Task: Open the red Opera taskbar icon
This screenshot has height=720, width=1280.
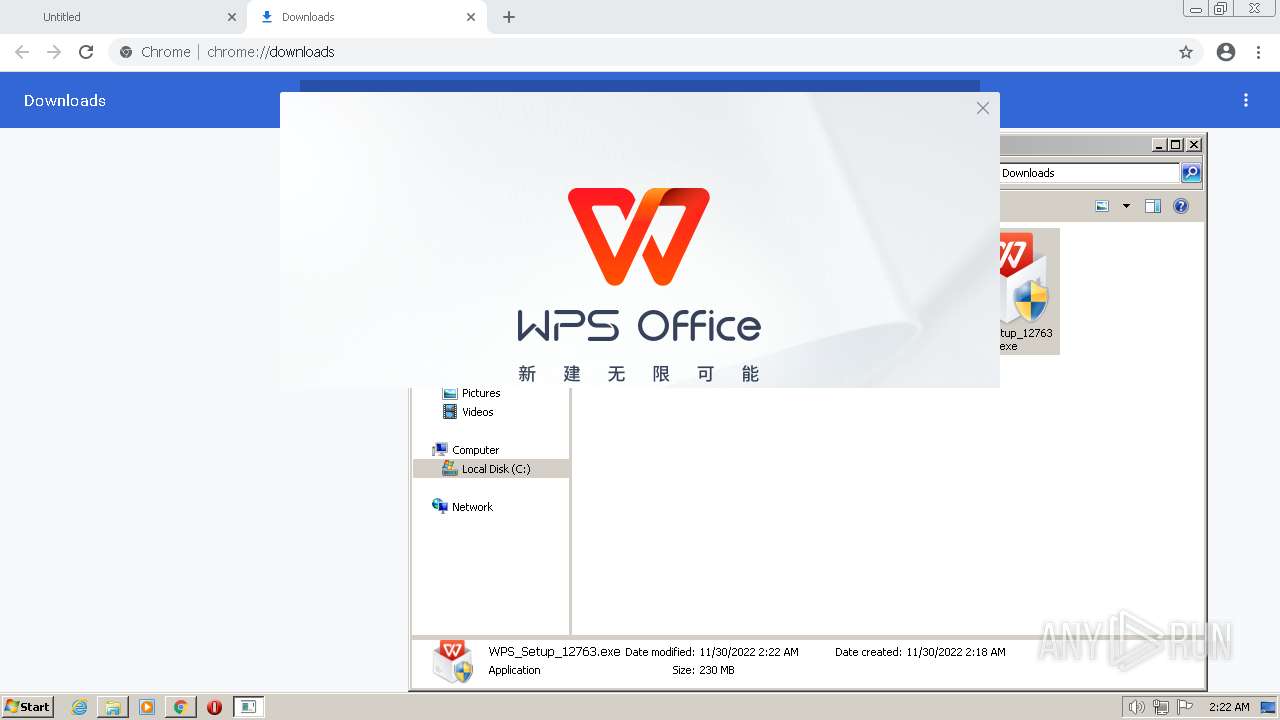Action: [214, 707]
